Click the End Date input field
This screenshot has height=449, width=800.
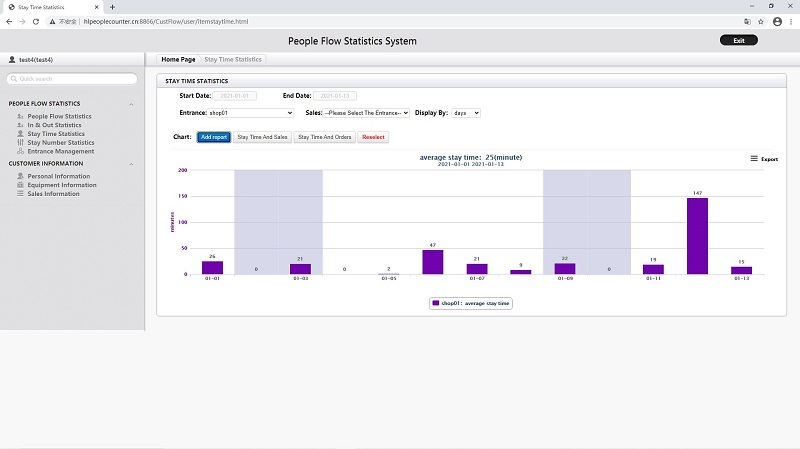coord(335,96)
